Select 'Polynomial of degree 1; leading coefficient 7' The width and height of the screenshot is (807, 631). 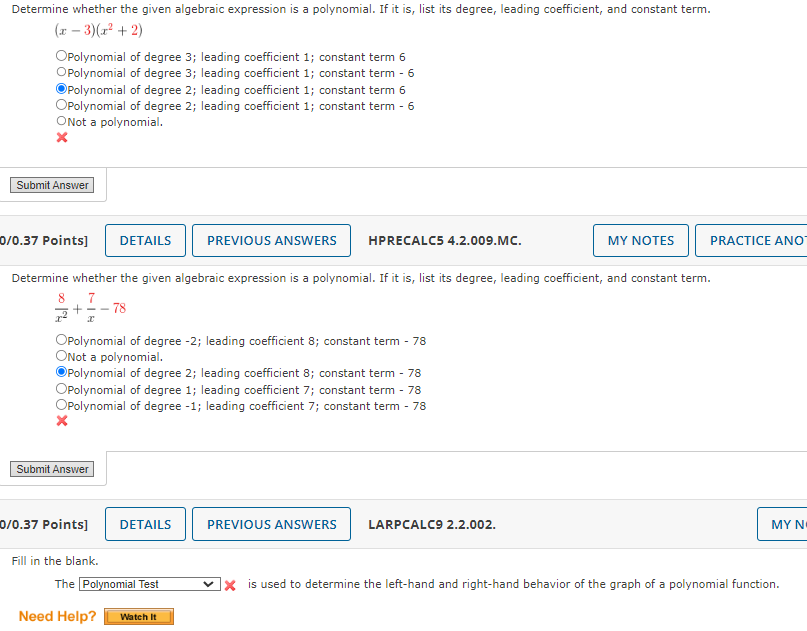tap(59, 389)
